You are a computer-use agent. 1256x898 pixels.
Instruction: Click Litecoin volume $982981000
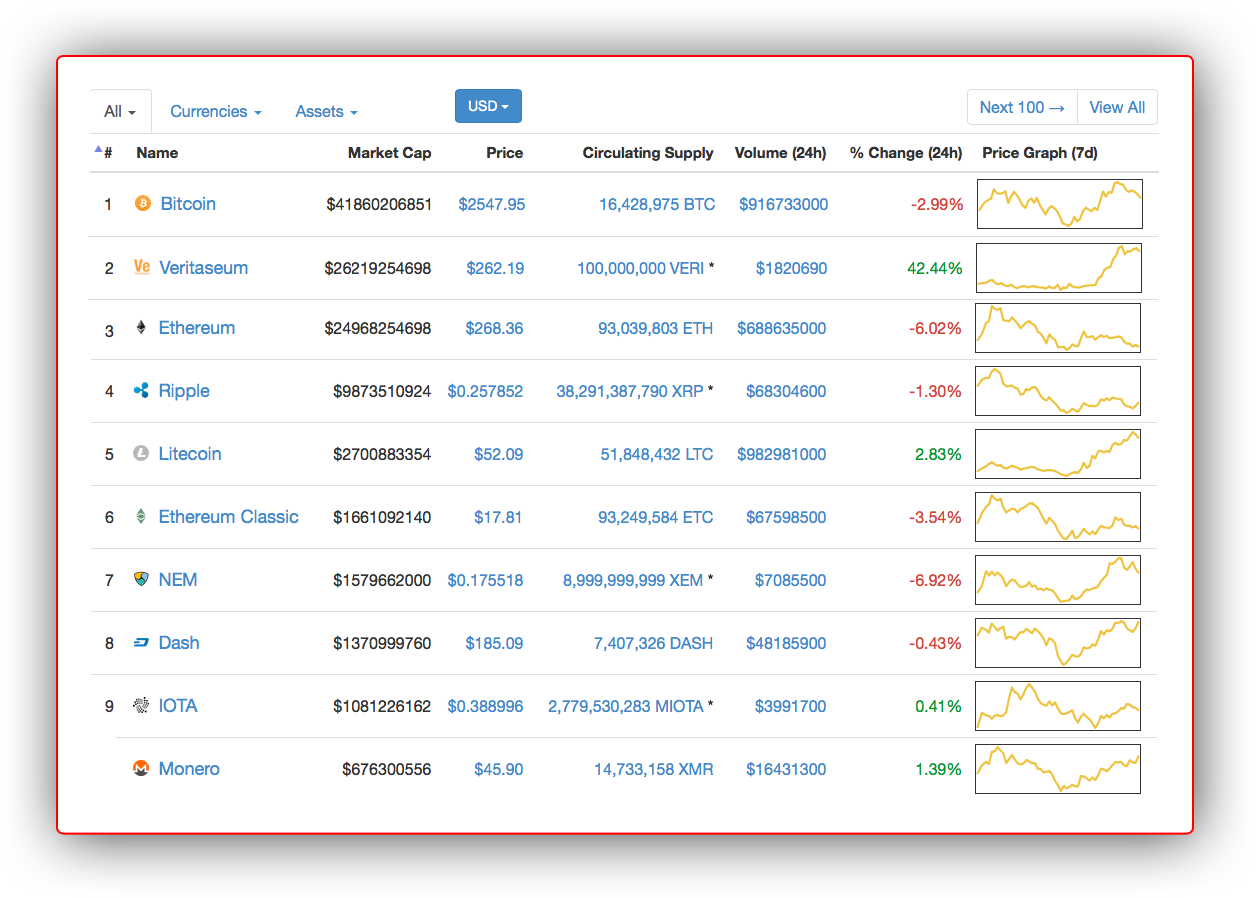pos(782,454)
